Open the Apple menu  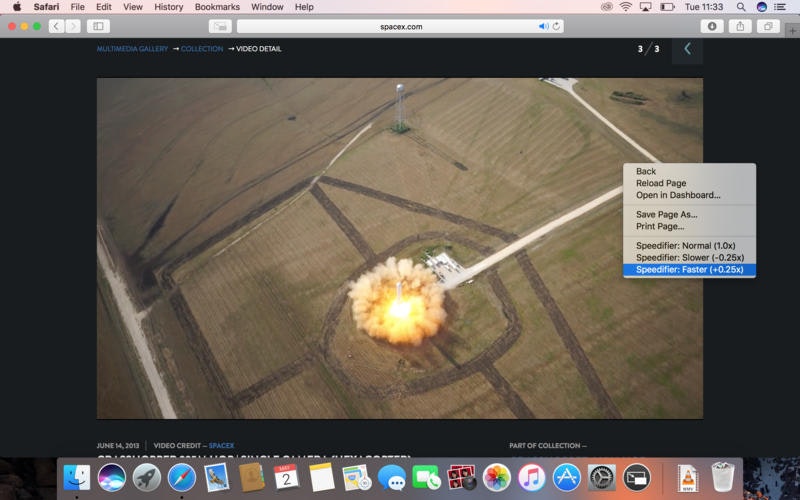[17, 7]
